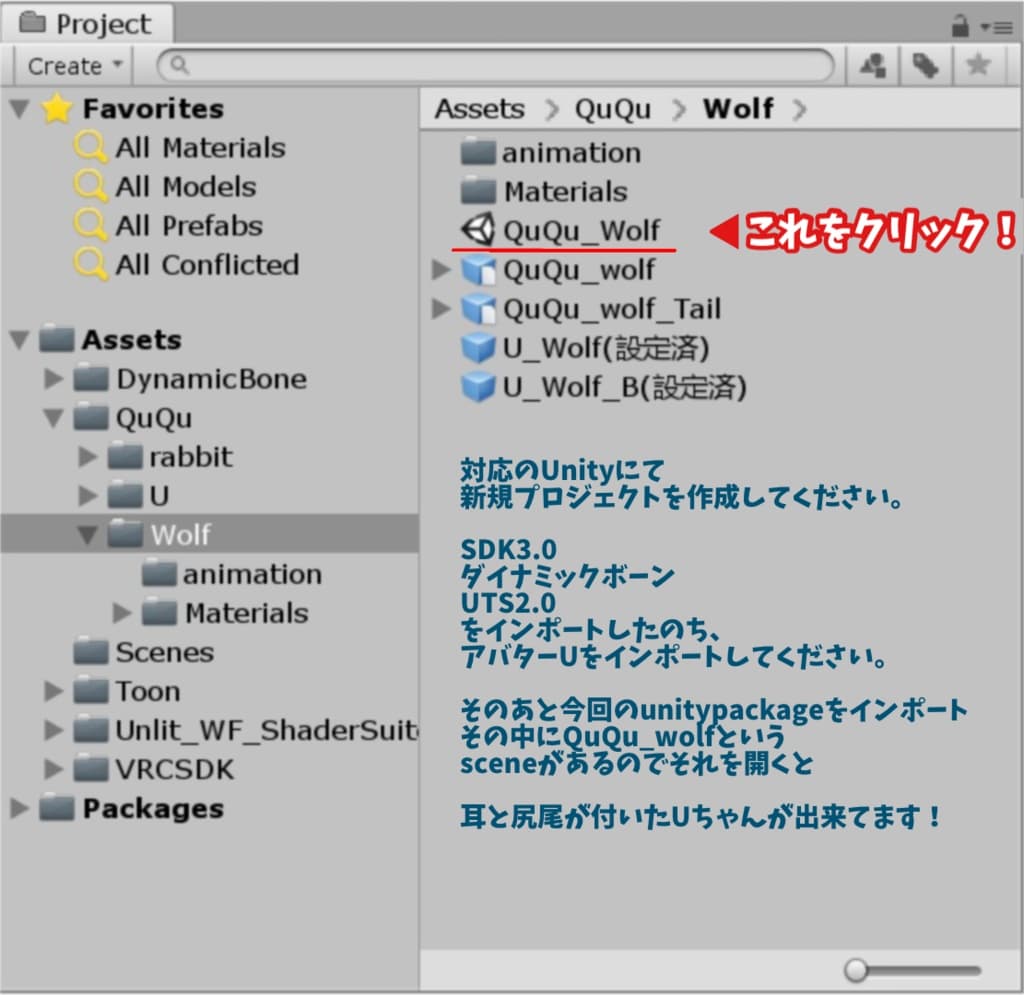Go to Assets in the breadcrumb path
The width and height of the screenshot is (1024, 995).
tap(480, 108)
